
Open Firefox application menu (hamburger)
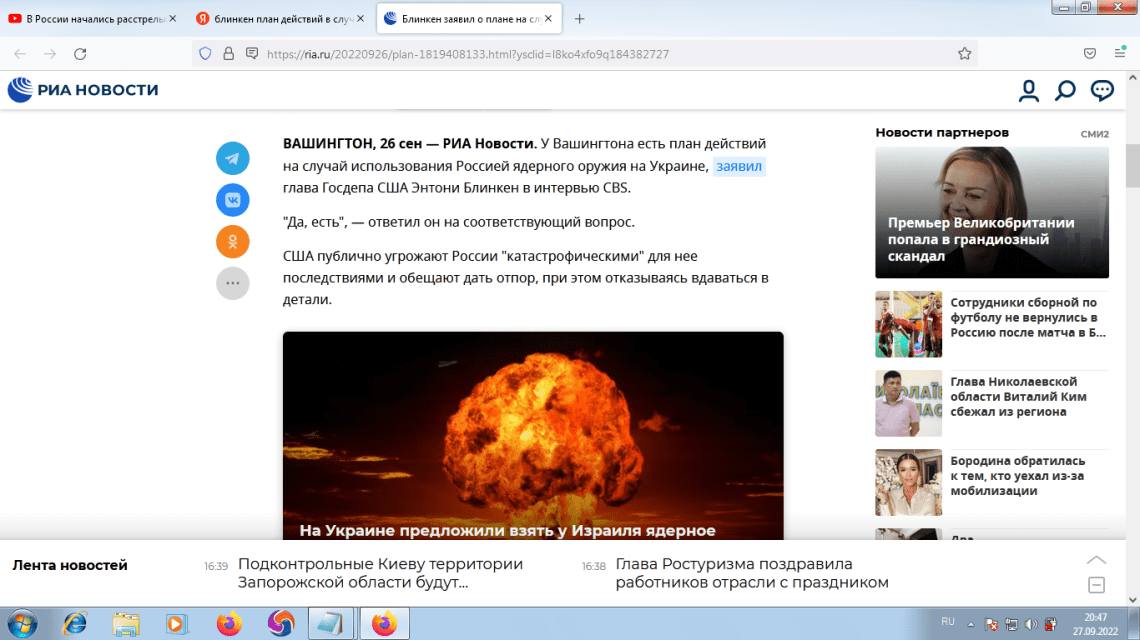coord(1121,54)
